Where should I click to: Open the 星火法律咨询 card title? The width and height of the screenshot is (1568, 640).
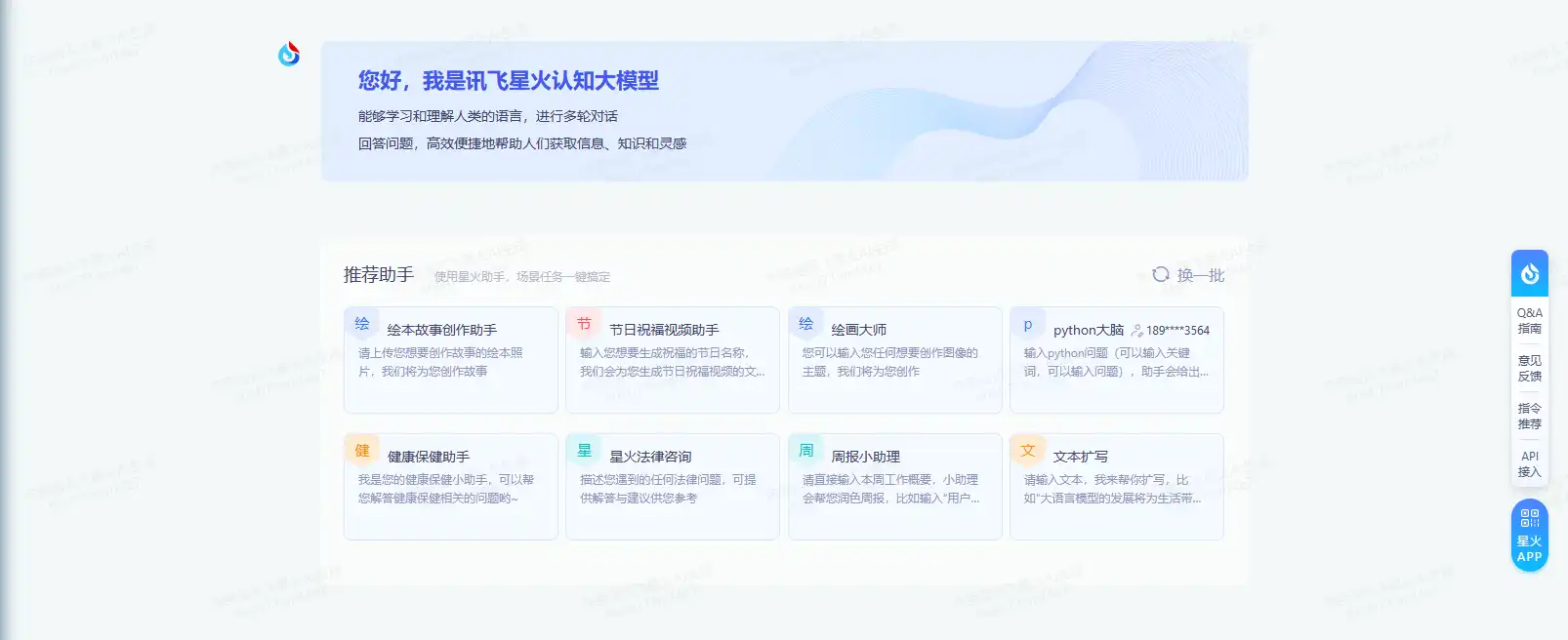point(650,457)
